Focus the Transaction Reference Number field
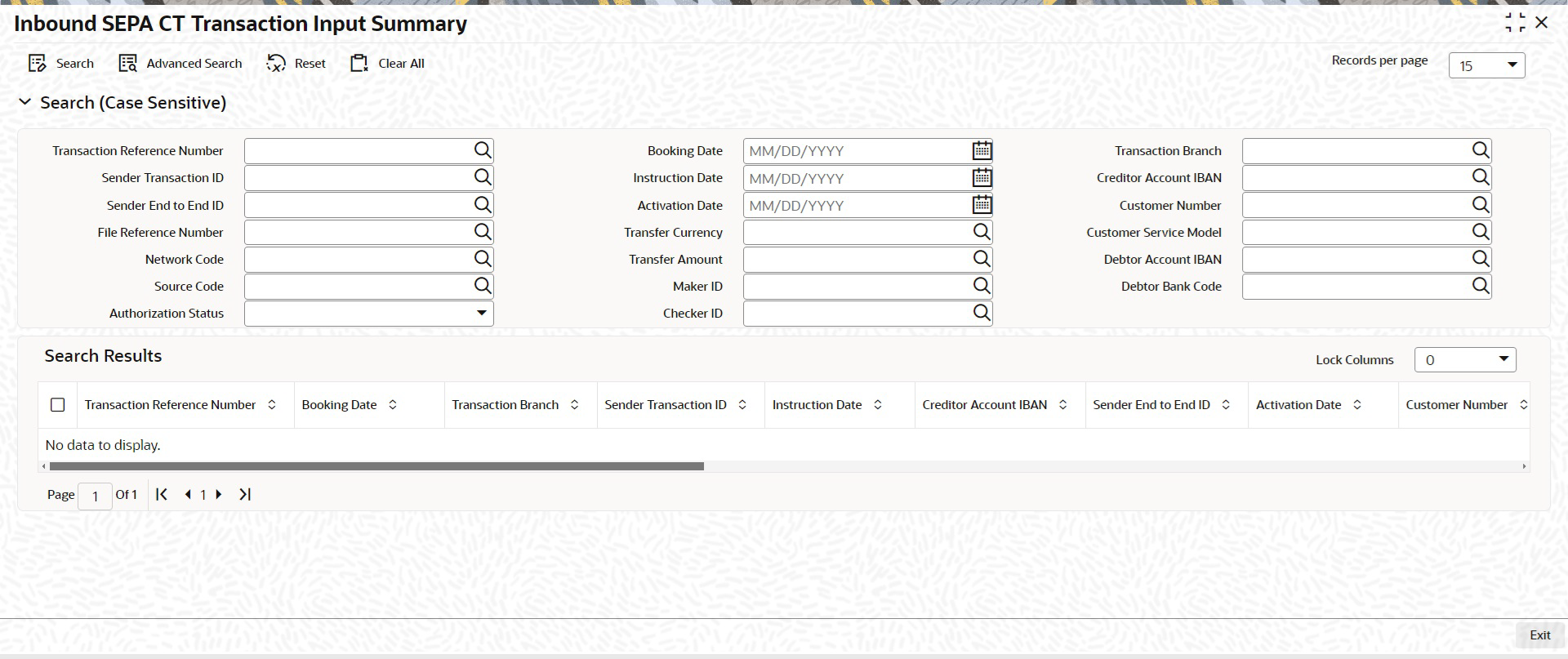 pos(359,151)
